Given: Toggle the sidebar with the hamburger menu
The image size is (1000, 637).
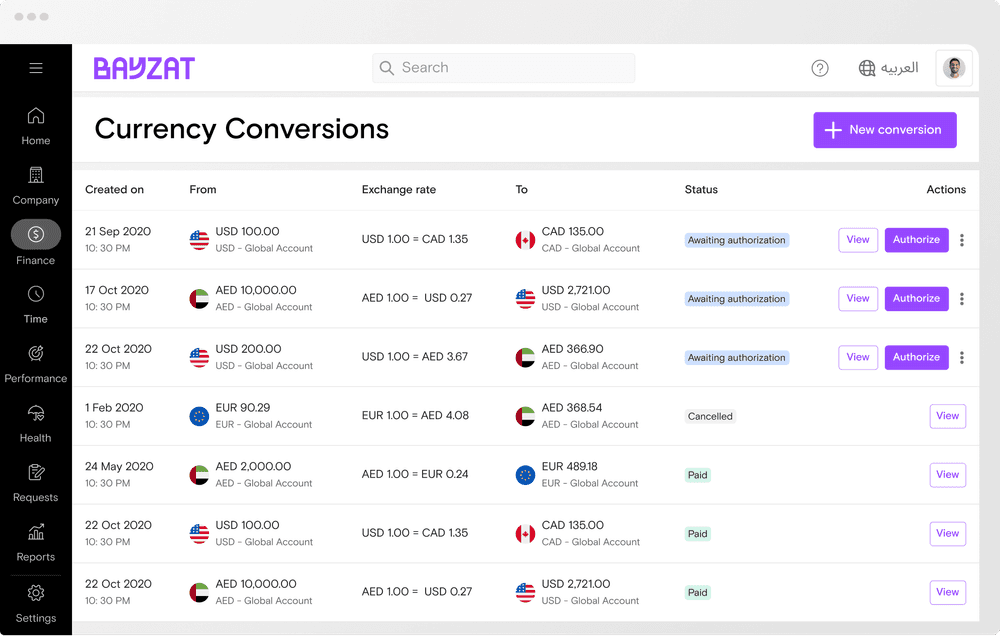Looking at the screenshot, I should tap(36, 68).
